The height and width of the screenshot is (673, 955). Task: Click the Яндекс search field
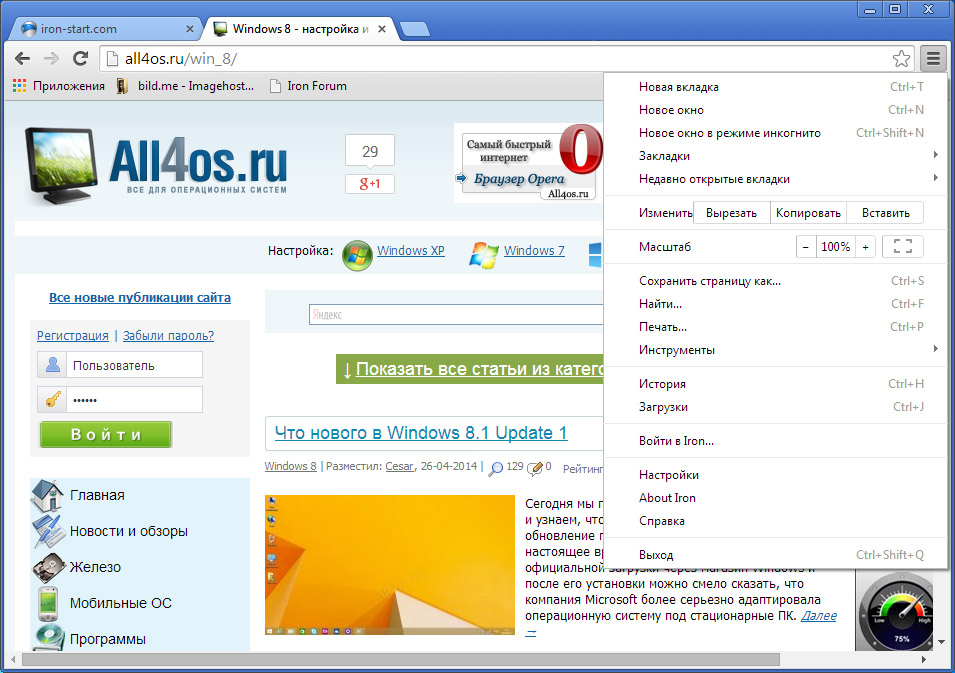tap(456, 314)
